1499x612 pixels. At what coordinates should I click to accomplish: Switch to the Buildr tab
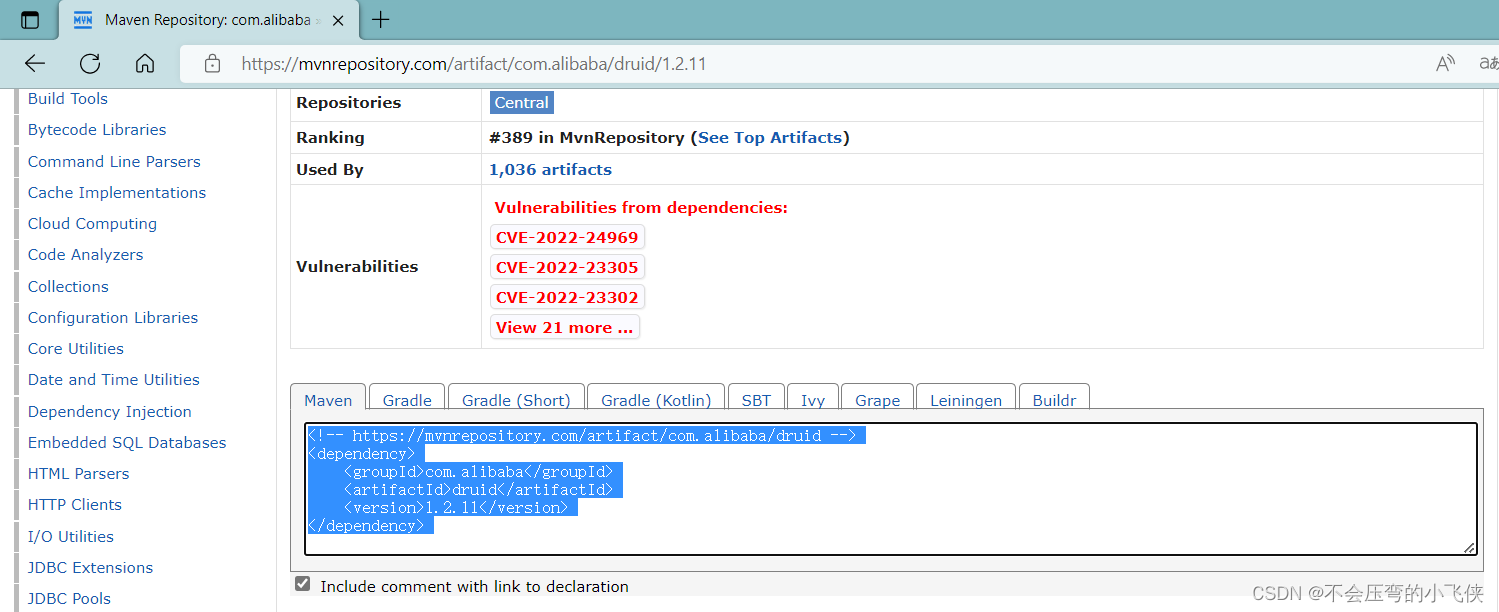(x=1054, y=399)
